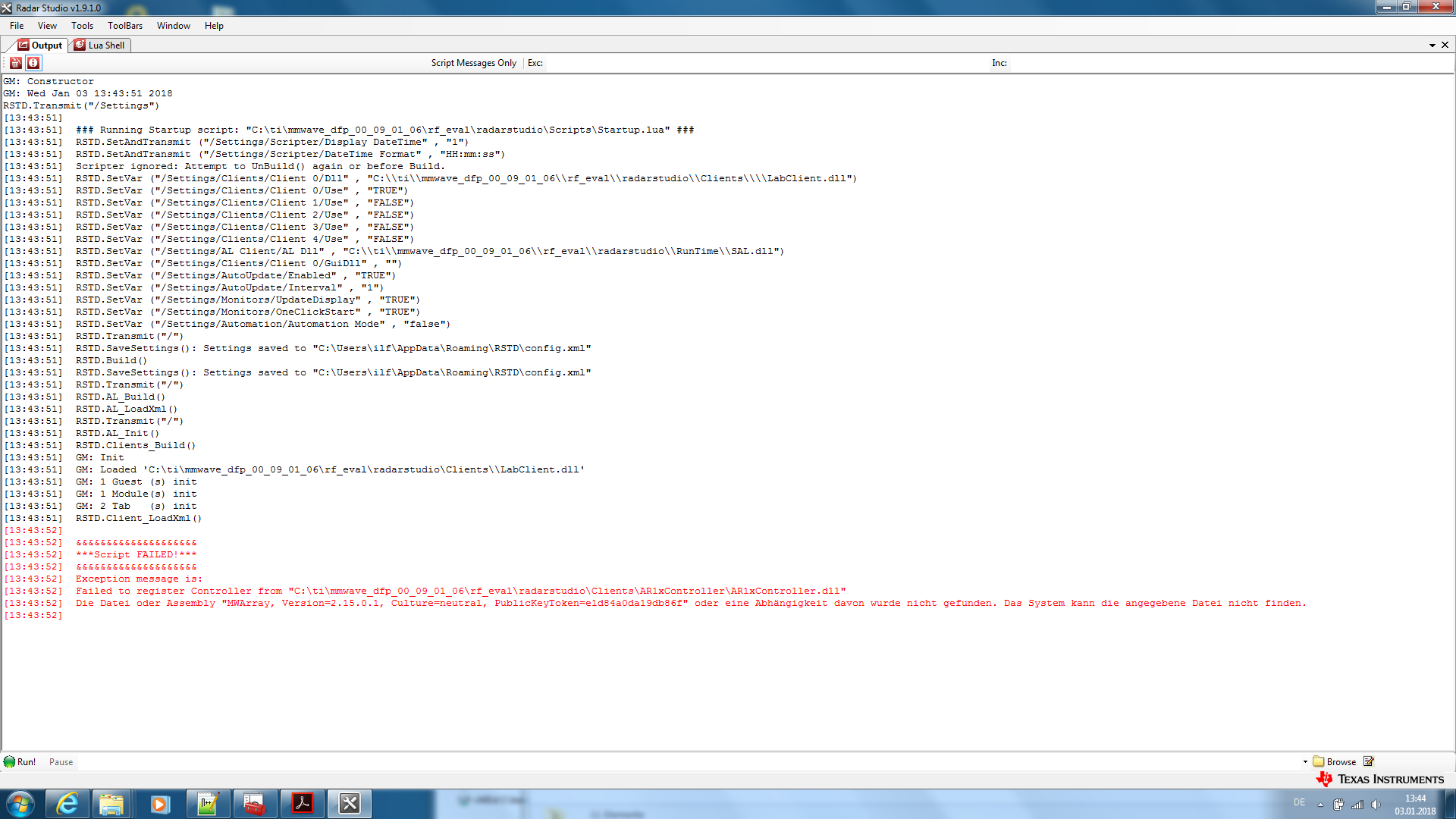Click the Exc: counter field
The height and width of the screenshot is (819, 1456).
pyautogui.click(x=766, y=63)
